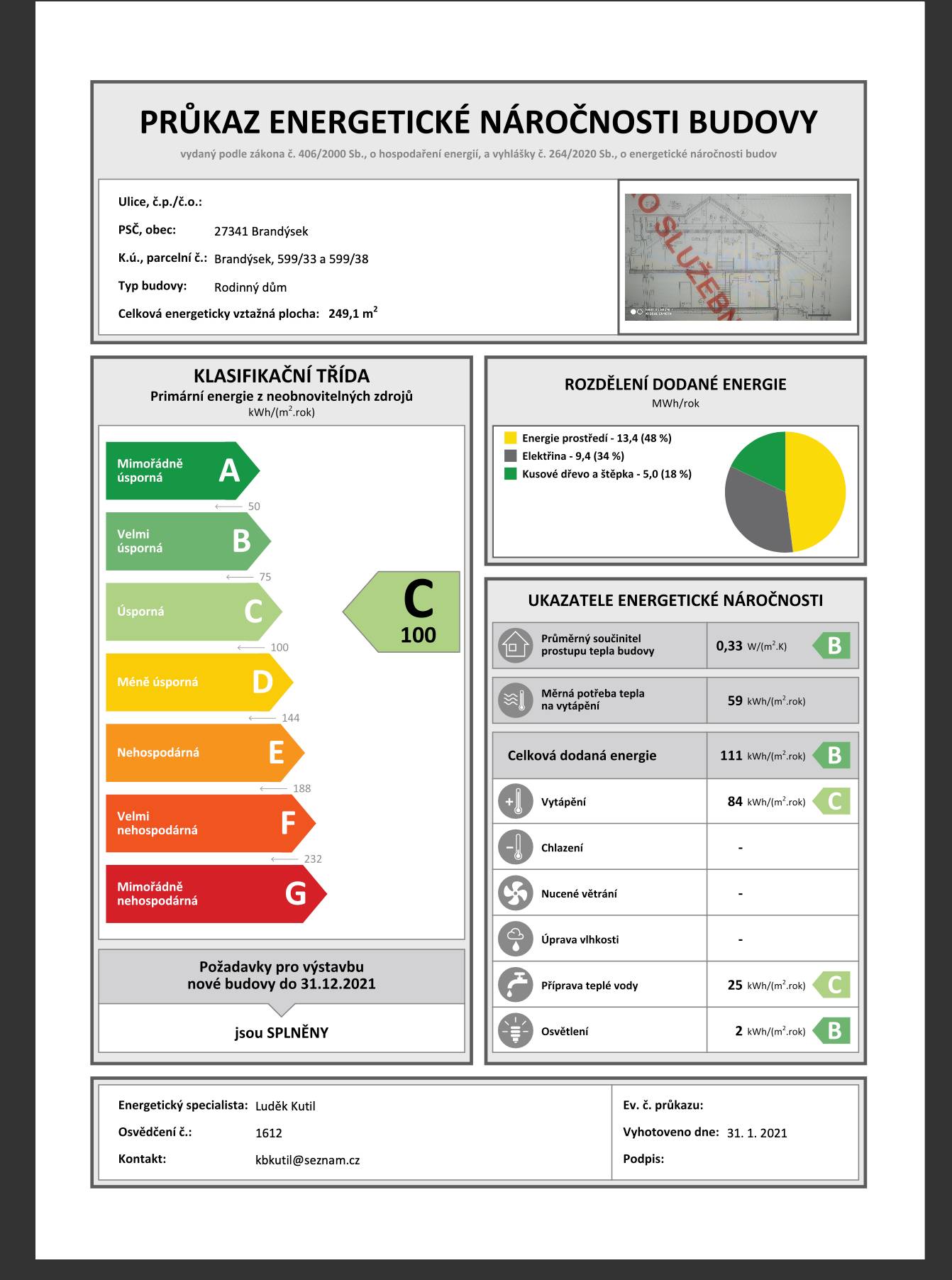Click the yellow Energie prostředí legend swatch
The width and height of the screenshot is (952, 1280).
tap(510, 438)
